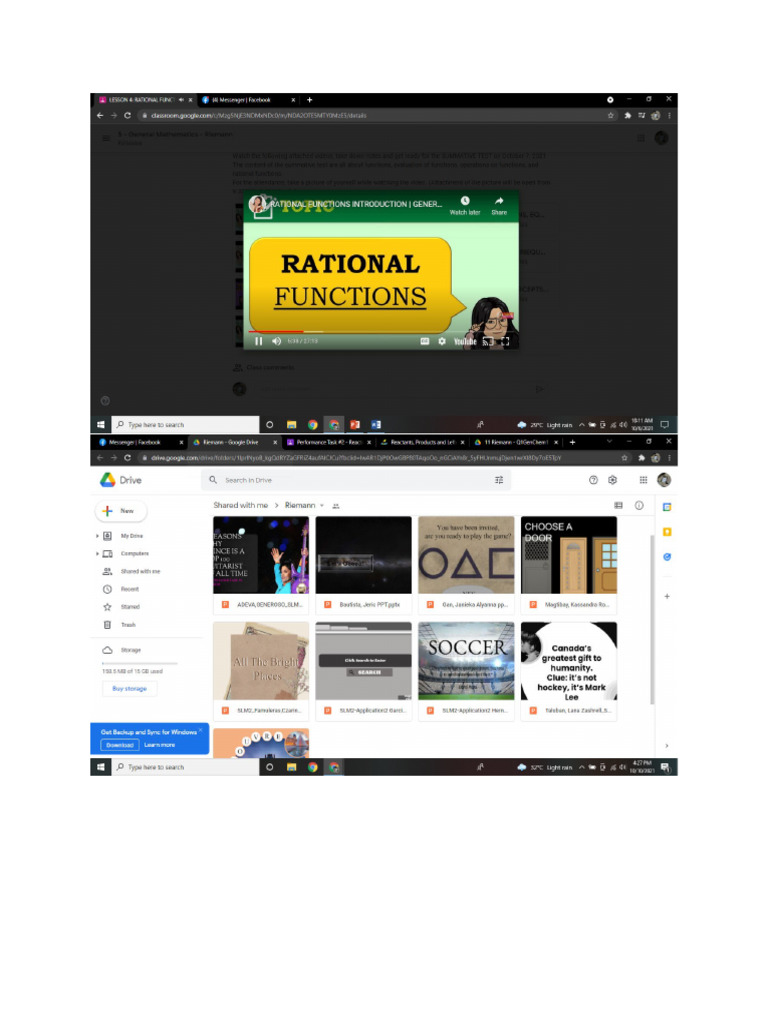Switch Drive to list layout
This screenshot has width=768, height=1024.
click(x=618, y=505)
